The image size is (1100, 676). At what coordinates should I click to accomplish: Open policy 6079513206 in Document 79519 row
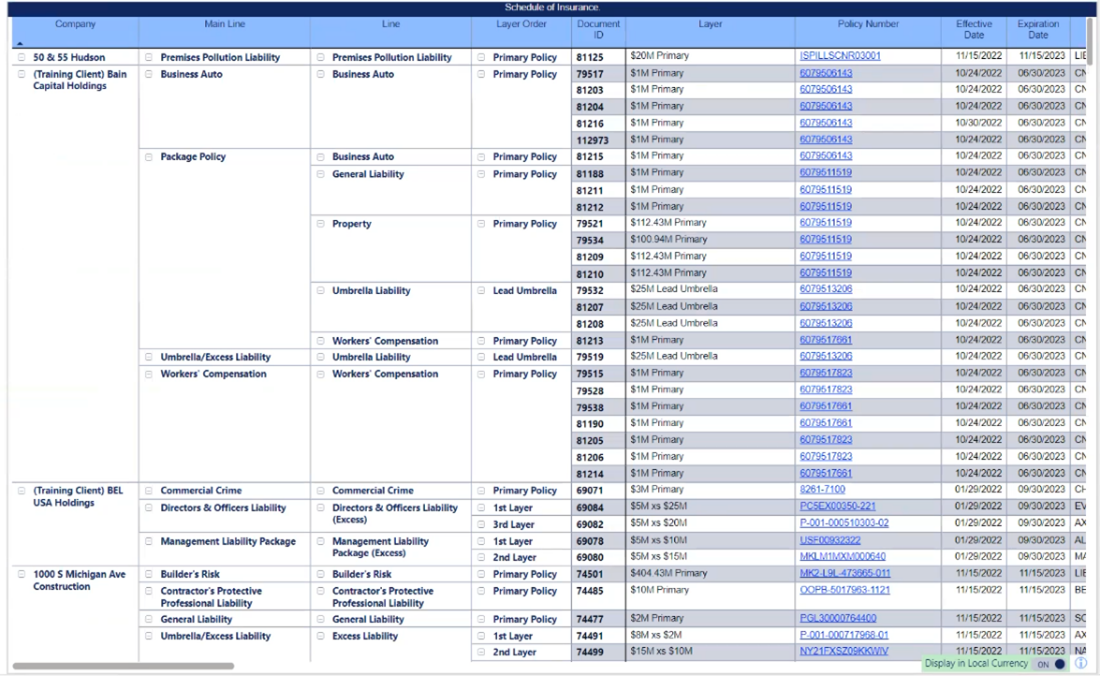click(x=826, y=356)
